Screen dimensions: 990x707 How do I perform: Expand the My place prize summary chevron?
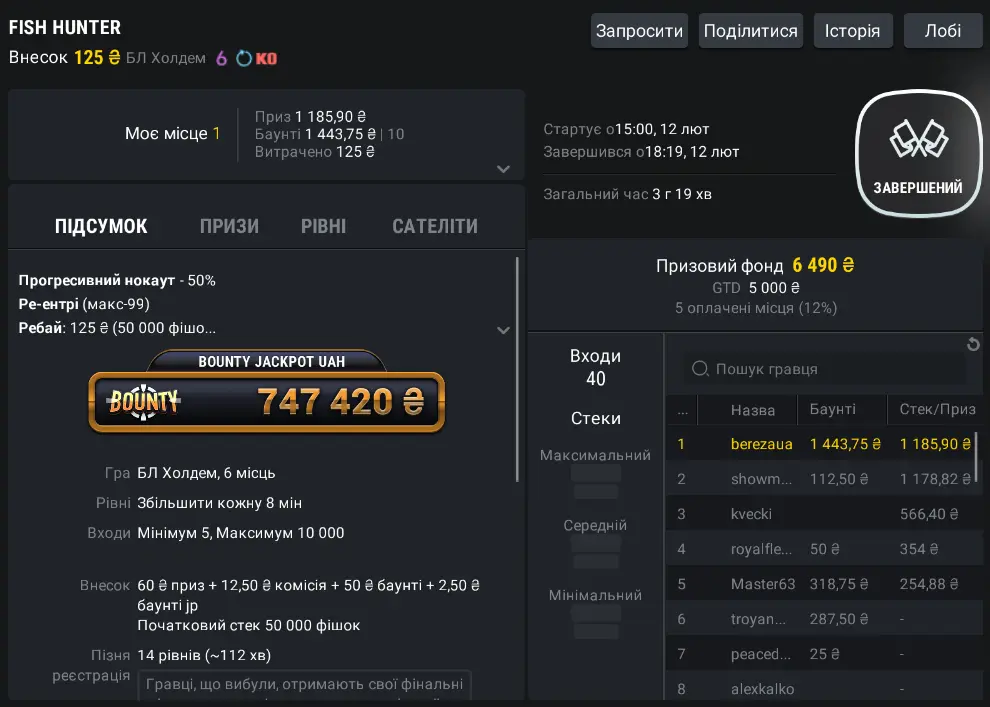coord(503,169)
